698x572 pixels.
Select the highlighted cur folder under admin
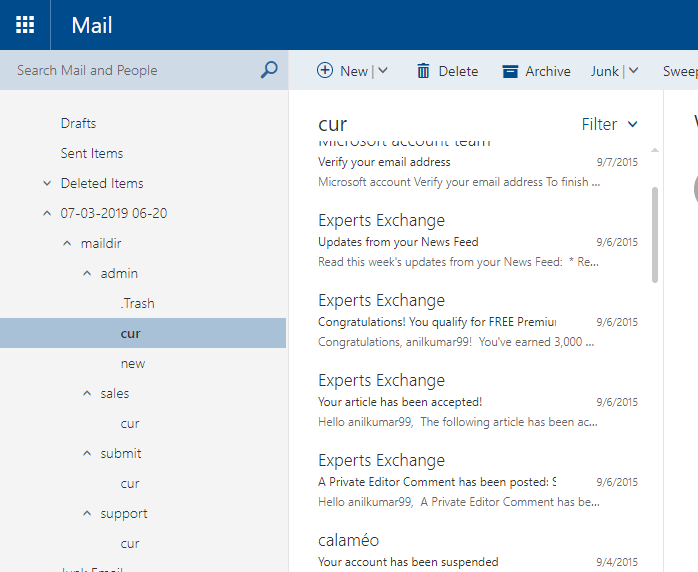143,333
